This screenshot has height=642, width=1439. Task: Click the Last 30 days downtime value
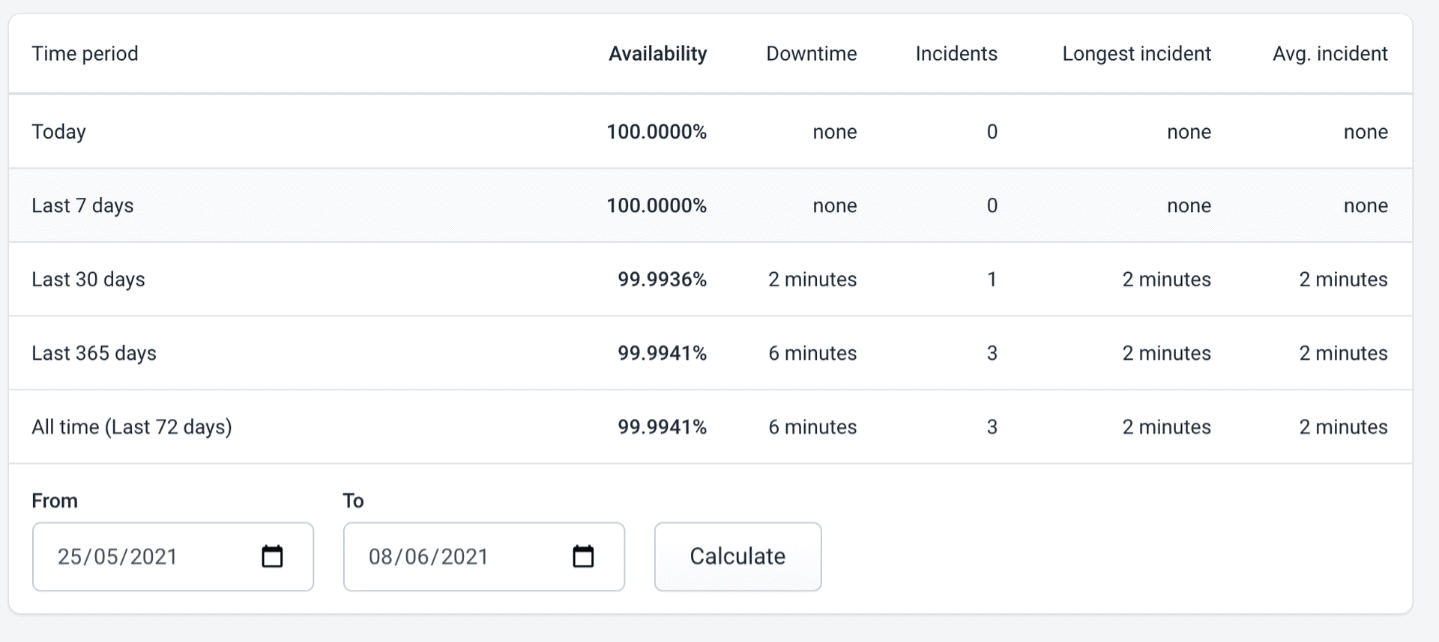tap(812, 280)
